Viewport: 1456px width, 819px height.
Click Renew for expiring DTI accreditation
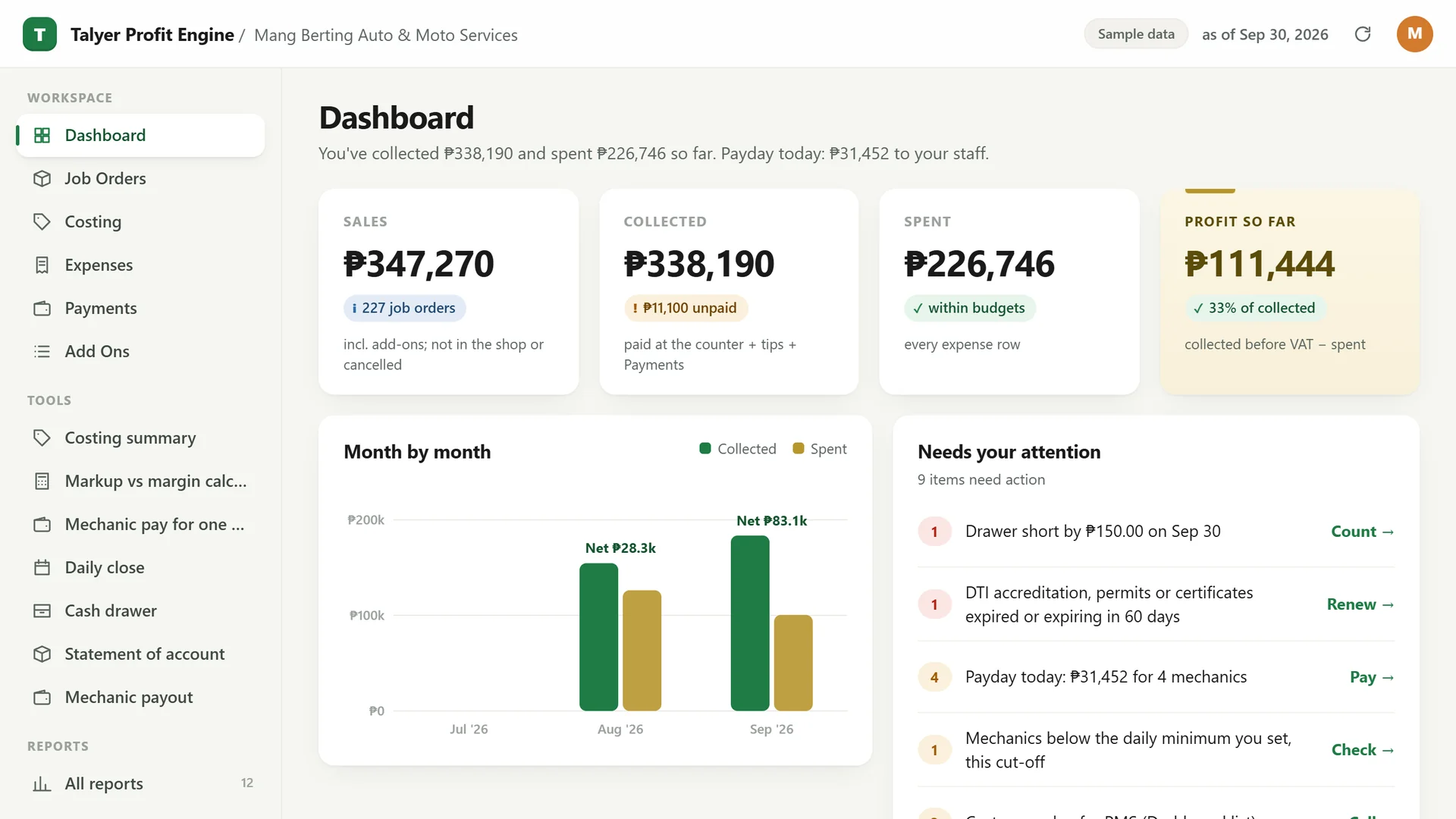pos(1360,604)
